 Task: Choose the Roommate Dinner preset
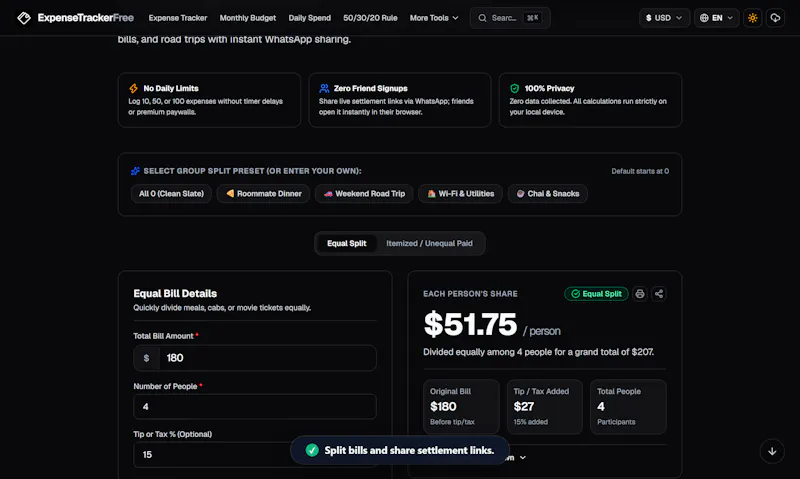(x=263, y=194)
